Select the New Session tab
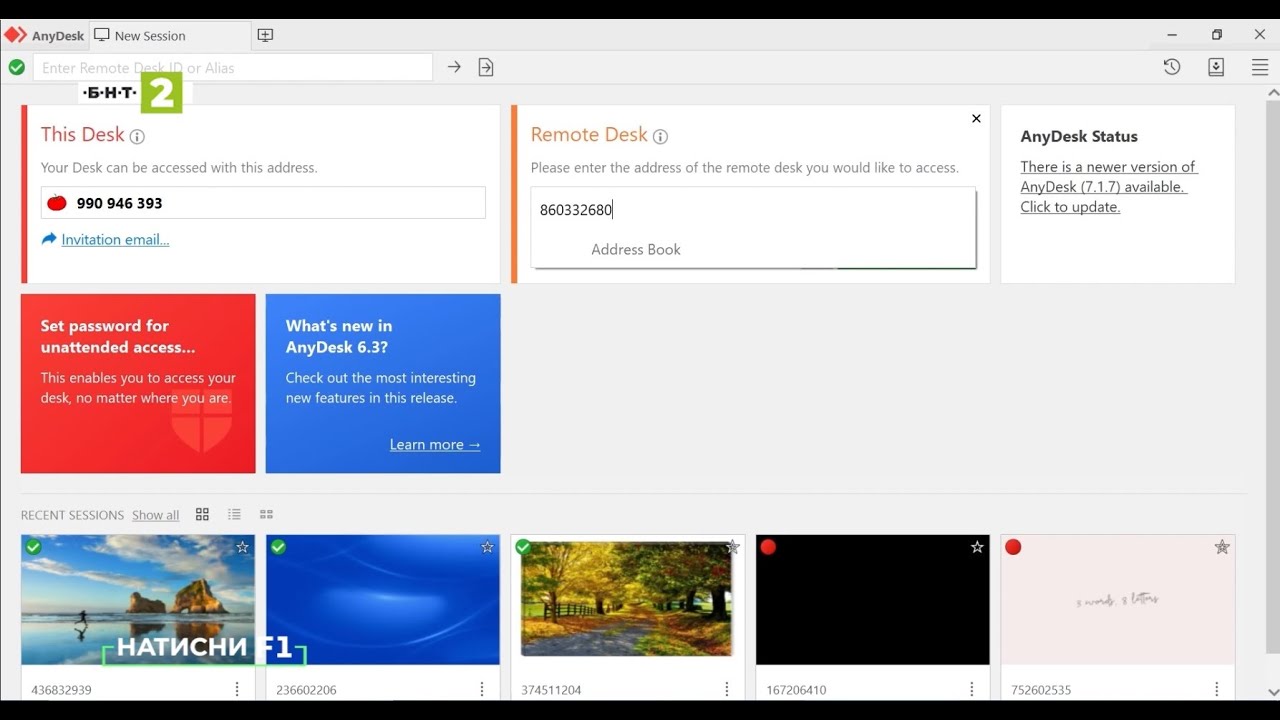 [170, 35]
